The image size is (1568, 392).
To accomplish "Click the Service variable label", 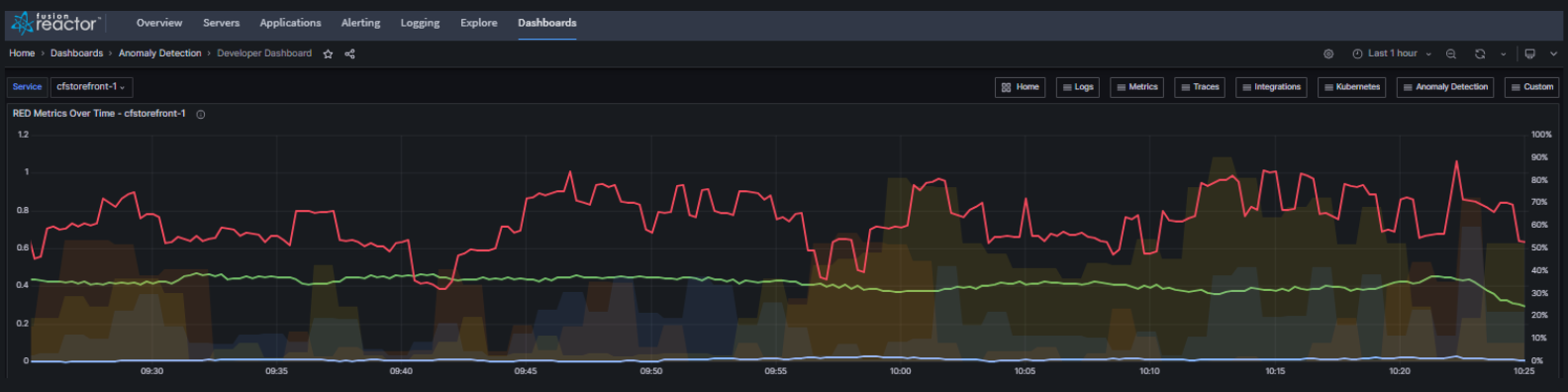I will tap(27, 87).
